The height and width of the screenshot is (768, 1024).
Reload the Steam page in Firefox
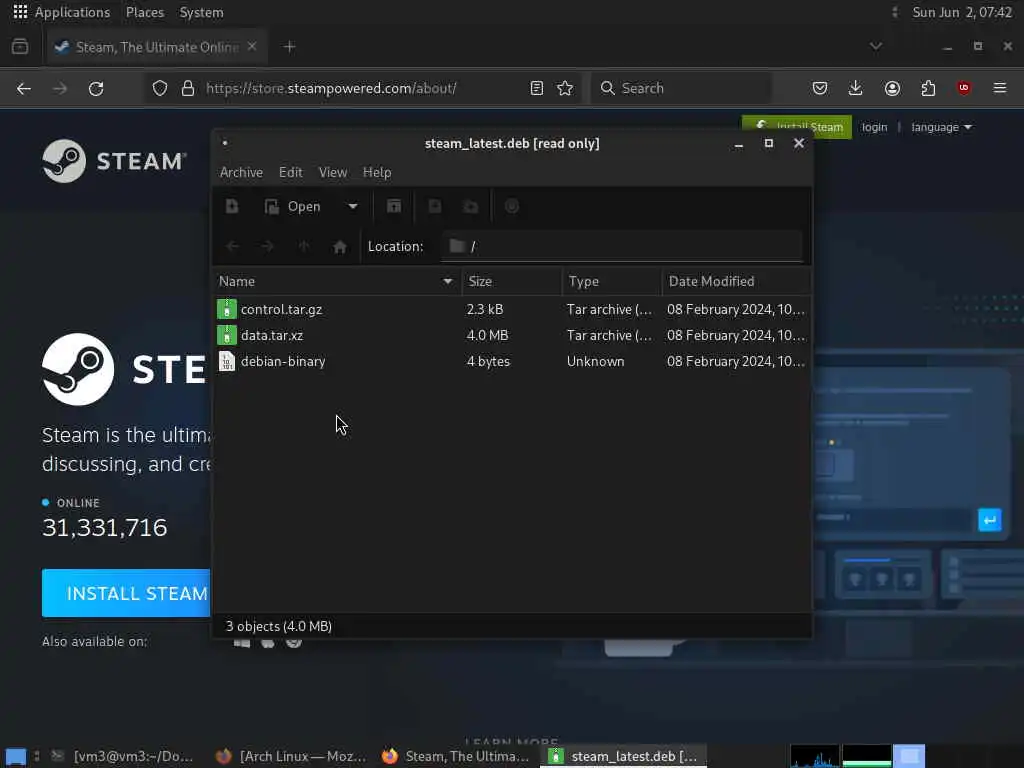tap(96, 88)
